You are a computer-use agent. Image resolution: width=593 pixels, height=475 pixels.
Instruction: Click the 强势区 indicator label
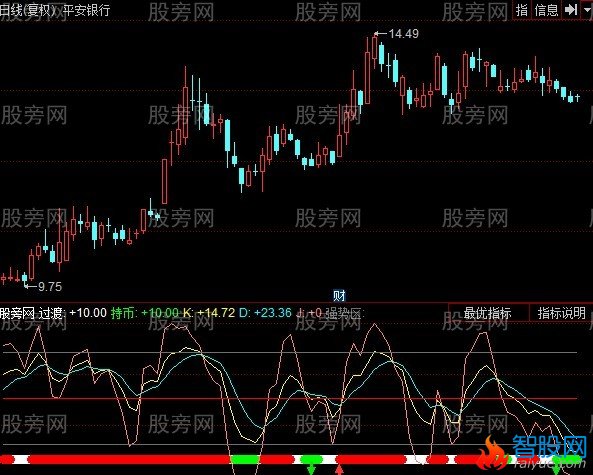pyautogui.click(x=344, y=313)
